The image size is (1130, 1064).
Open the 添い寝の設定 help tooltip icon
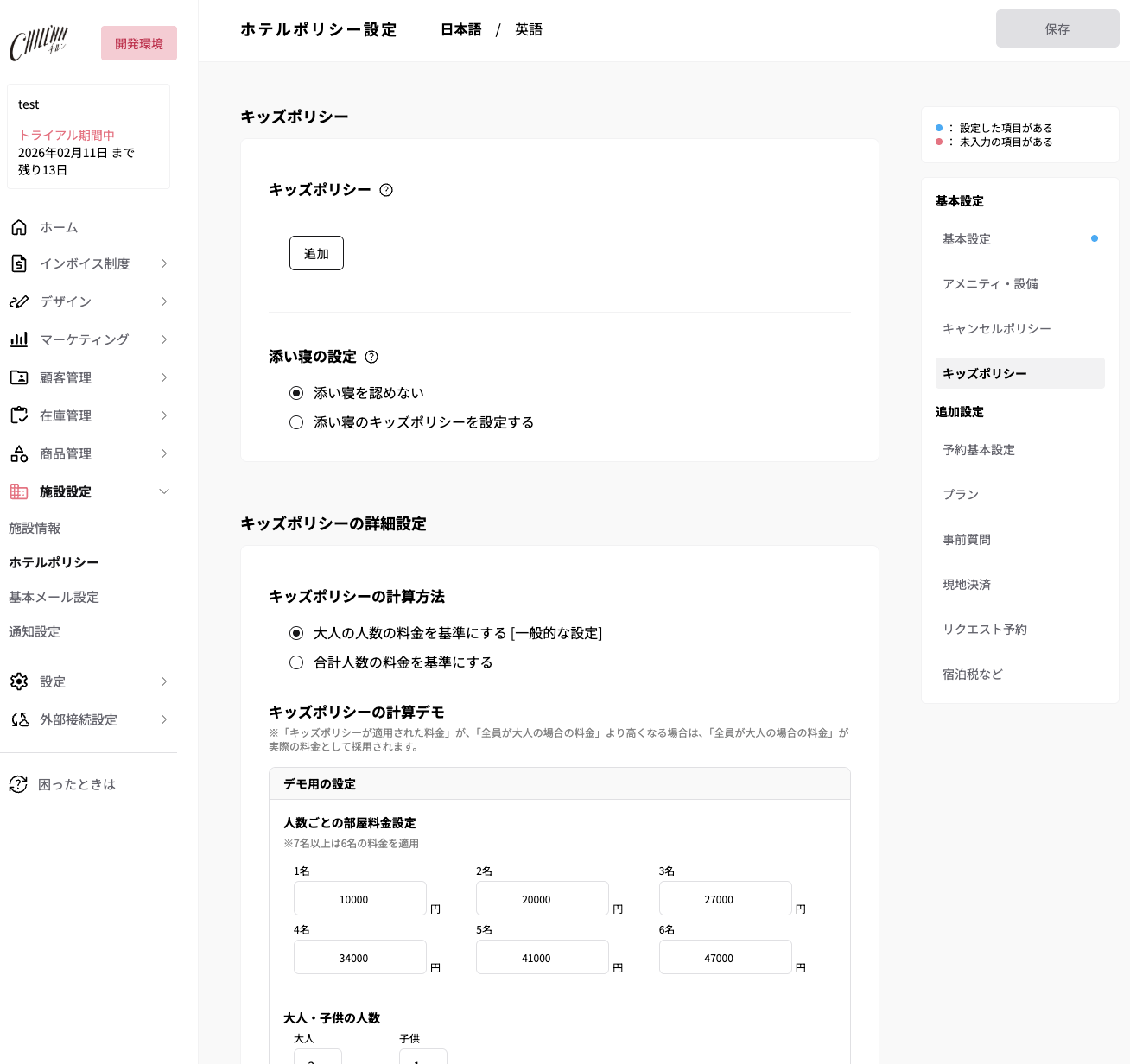371,357
